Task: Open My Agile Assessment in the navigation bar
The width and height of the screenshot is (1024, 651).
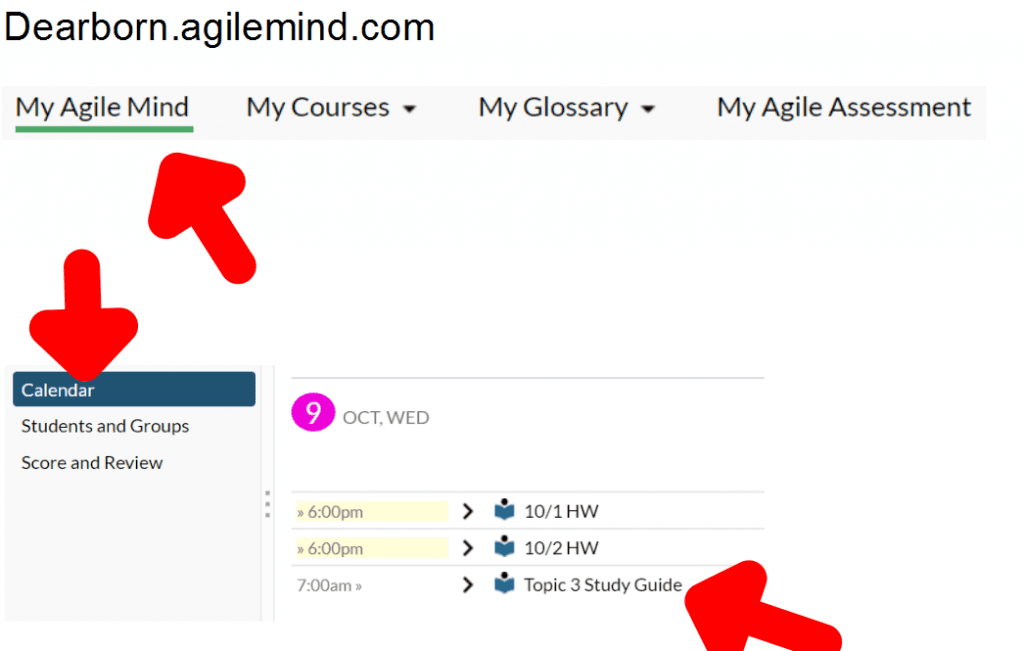Action: pyautogui.click(x=844, y=107)
